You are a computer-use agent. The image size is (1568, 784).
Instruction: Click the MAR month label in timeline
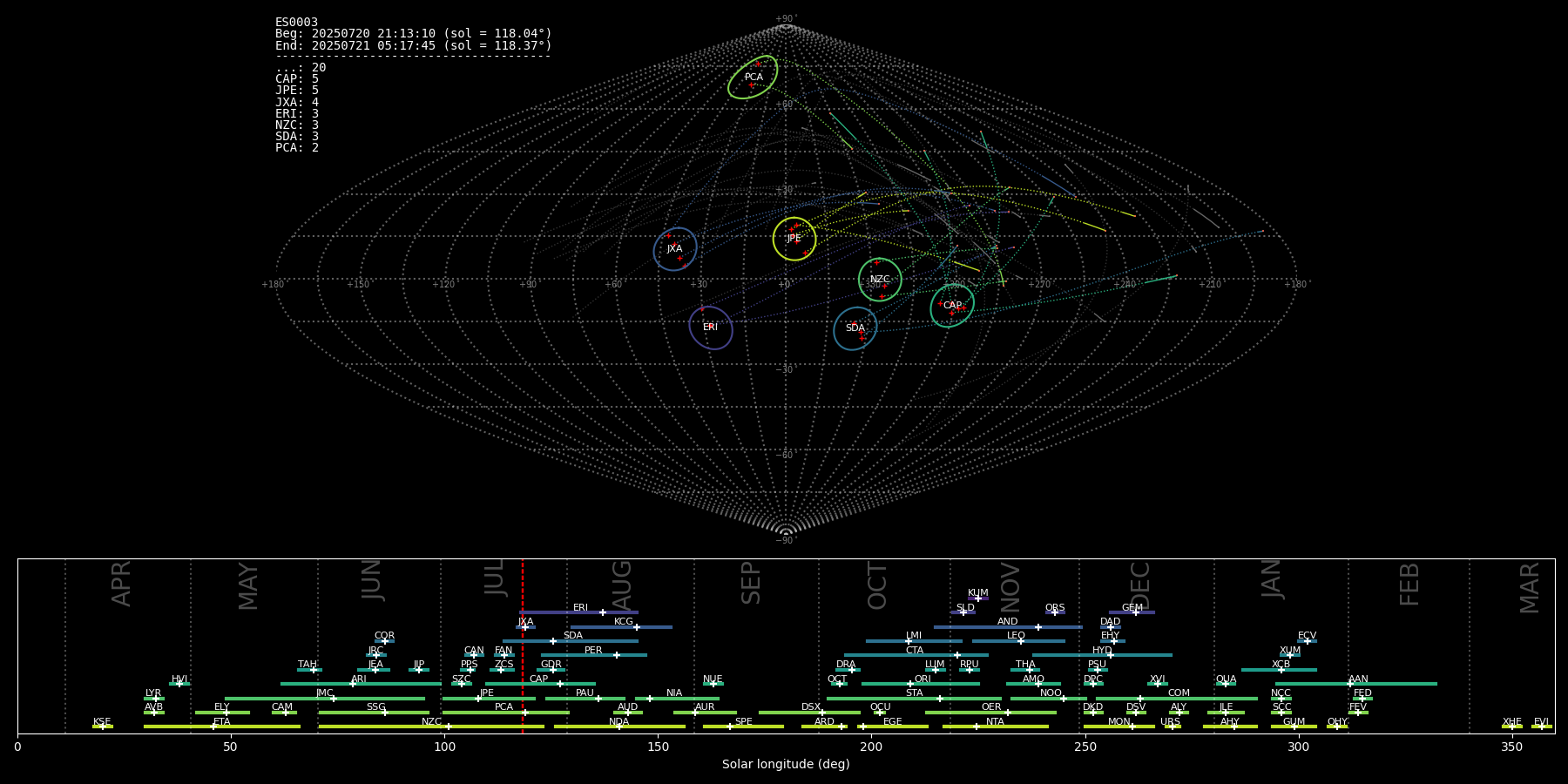pyautogui.click(x=1530, y=588)
